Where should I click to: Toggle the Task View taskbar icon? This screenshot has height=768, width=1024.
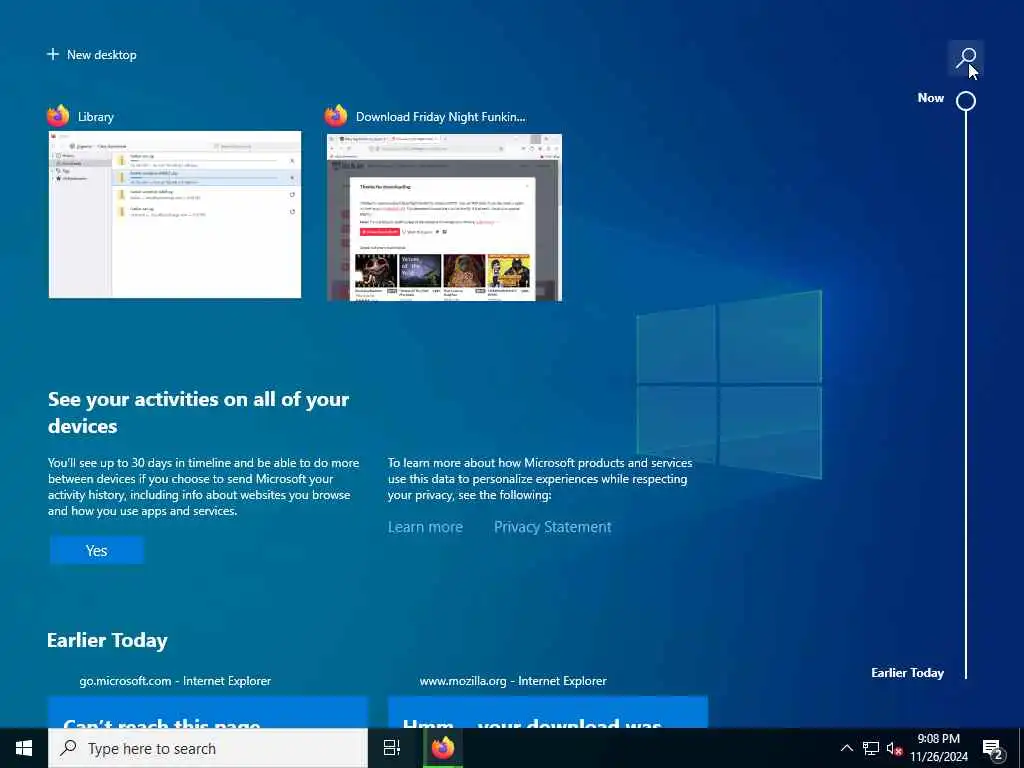392,748
